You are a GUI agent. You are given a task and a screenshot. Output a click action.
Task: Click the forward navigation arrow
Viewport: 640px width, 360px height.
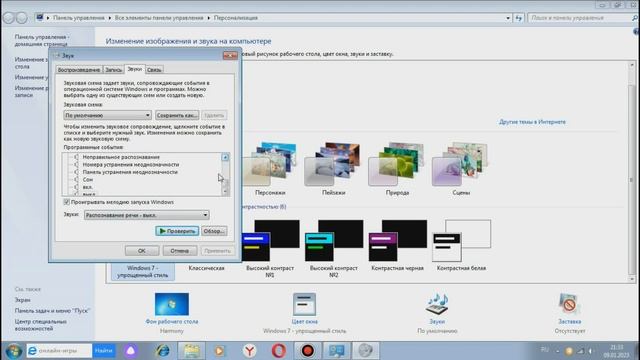[22, 18]
